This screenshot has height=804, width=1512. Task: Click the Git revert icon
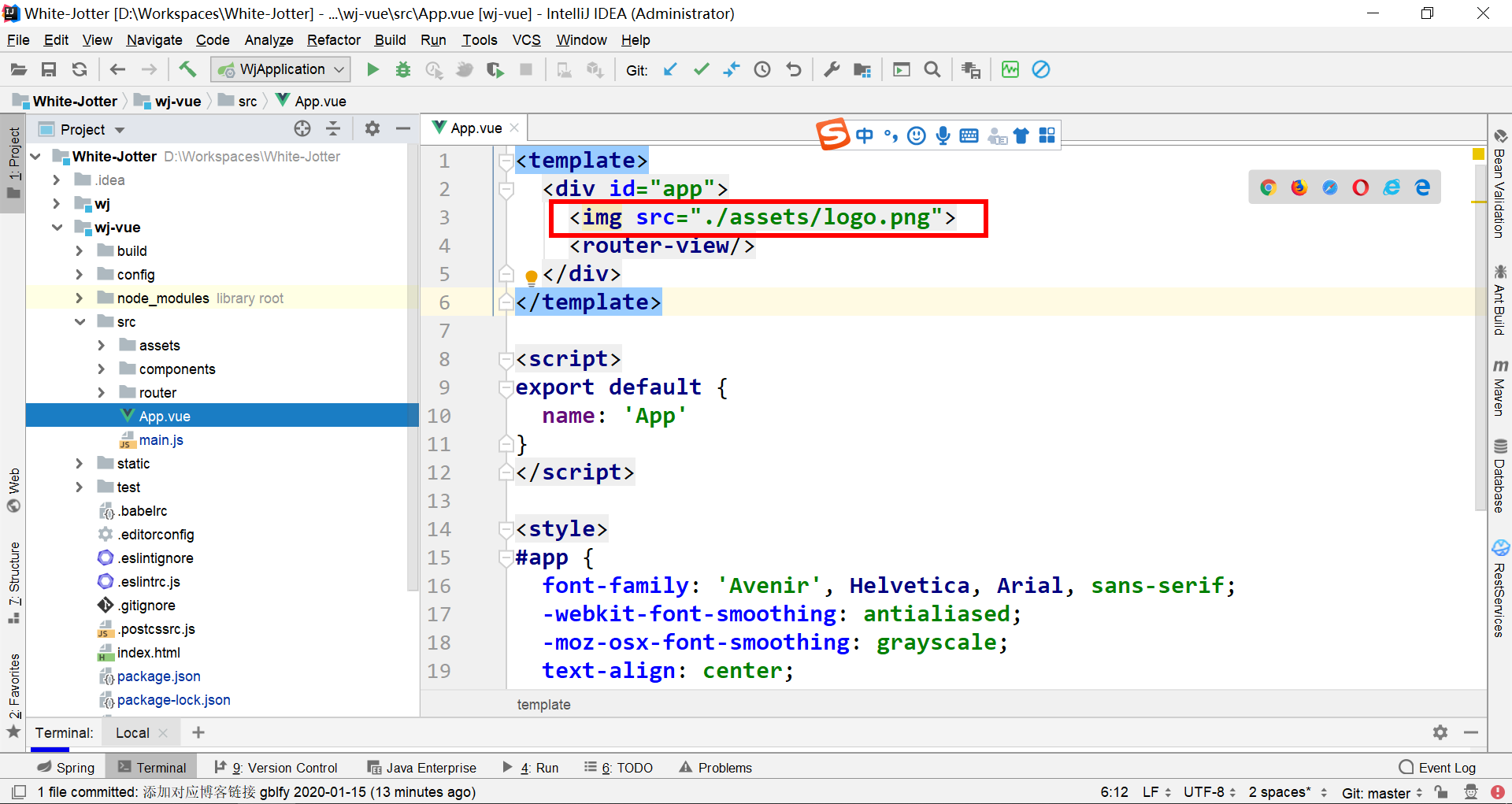pos(793,70)
